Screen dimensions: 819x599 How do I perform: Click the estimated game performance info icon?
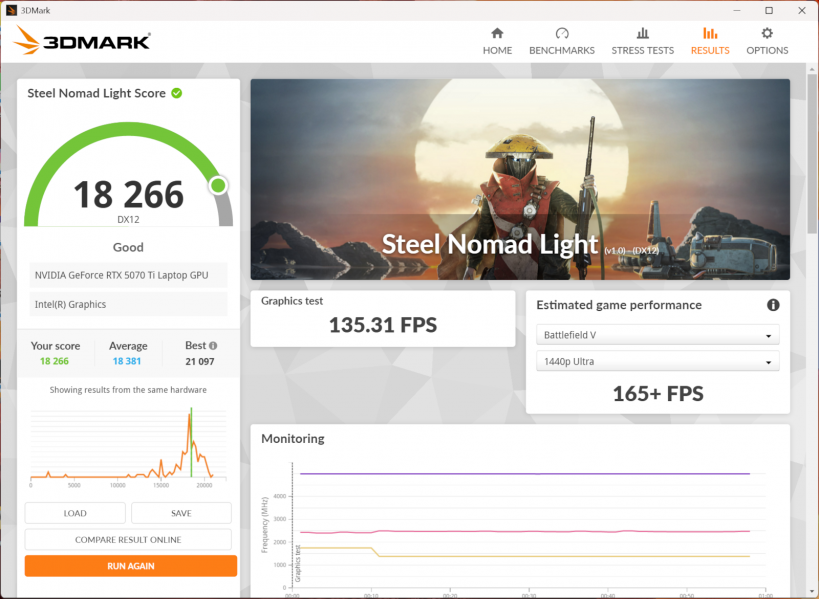coord(773,305)
